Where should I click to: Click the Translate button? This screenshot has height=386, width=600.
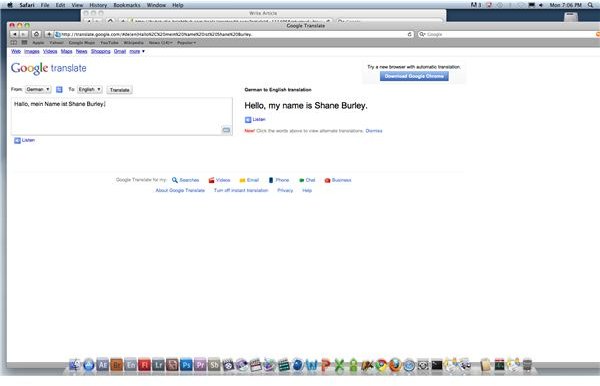[x=119, y=90]
